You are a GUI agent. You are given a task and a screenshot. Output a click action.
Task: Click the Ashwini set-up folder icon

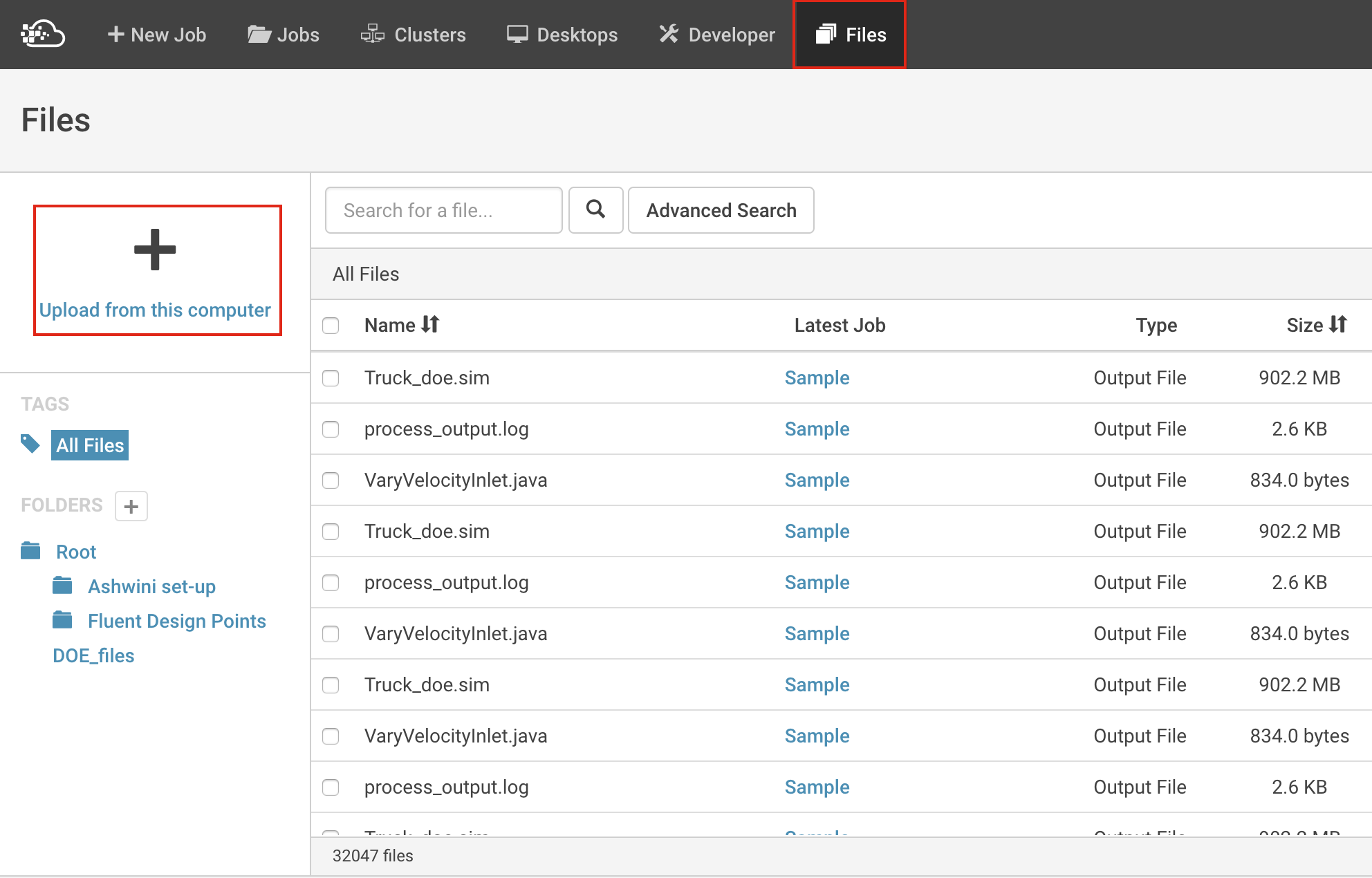coord(62,586)
